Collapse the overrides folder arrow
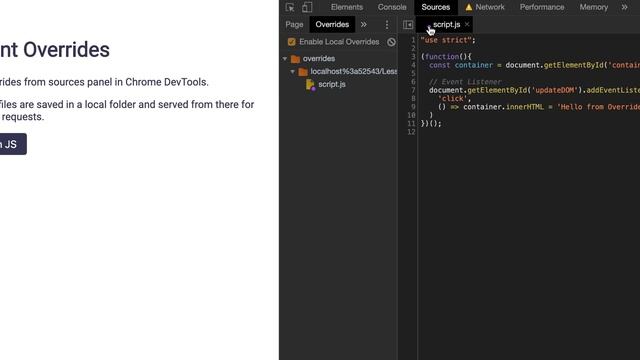The image size is (640, 360). point(285,59)
